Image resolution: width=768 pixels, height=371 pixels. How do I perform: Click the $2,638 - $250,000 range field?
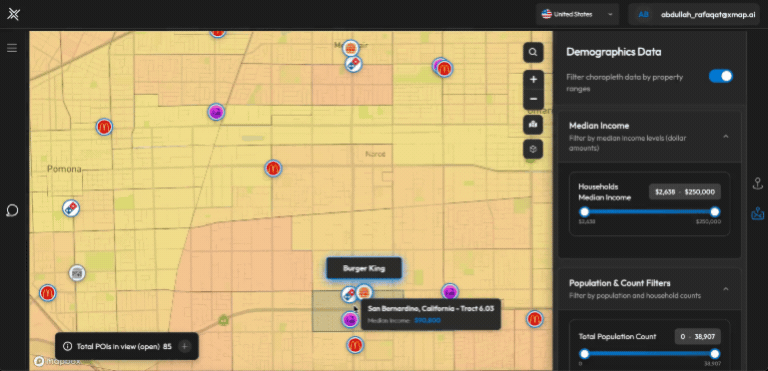685,192
